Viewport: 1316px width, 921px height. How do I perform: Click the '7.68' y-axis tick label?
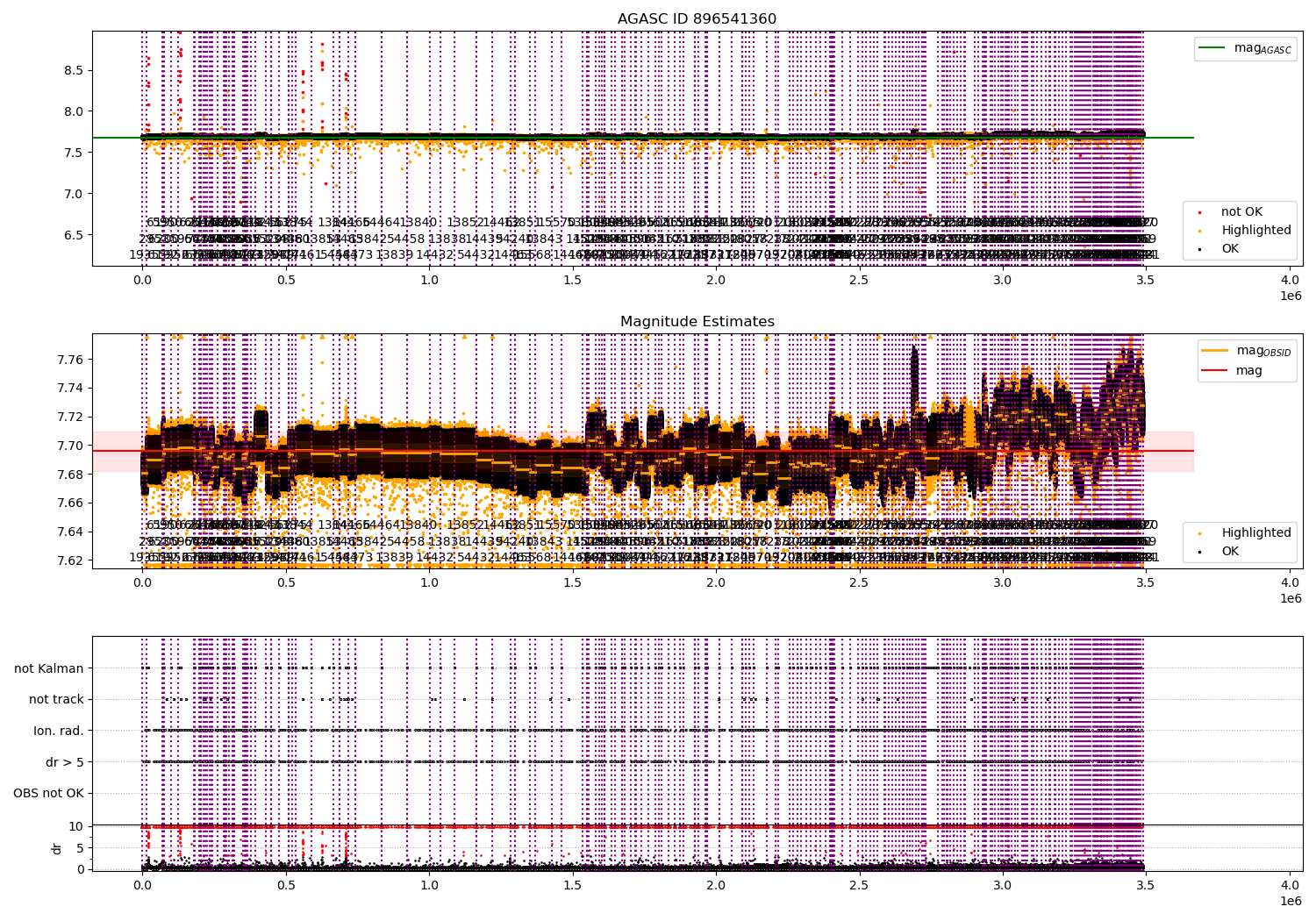coord(69,475)
